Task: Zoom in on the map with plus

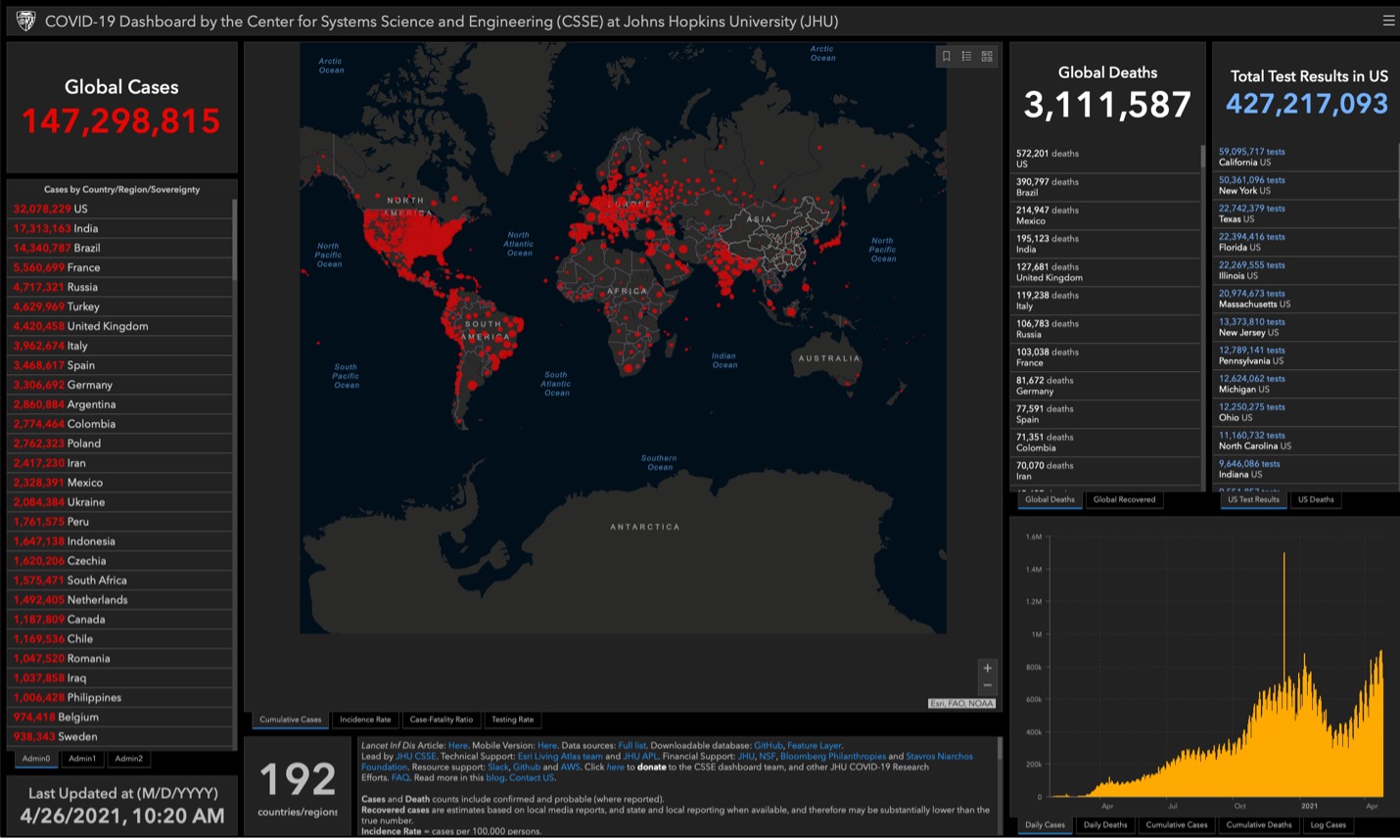Action: 987,669
